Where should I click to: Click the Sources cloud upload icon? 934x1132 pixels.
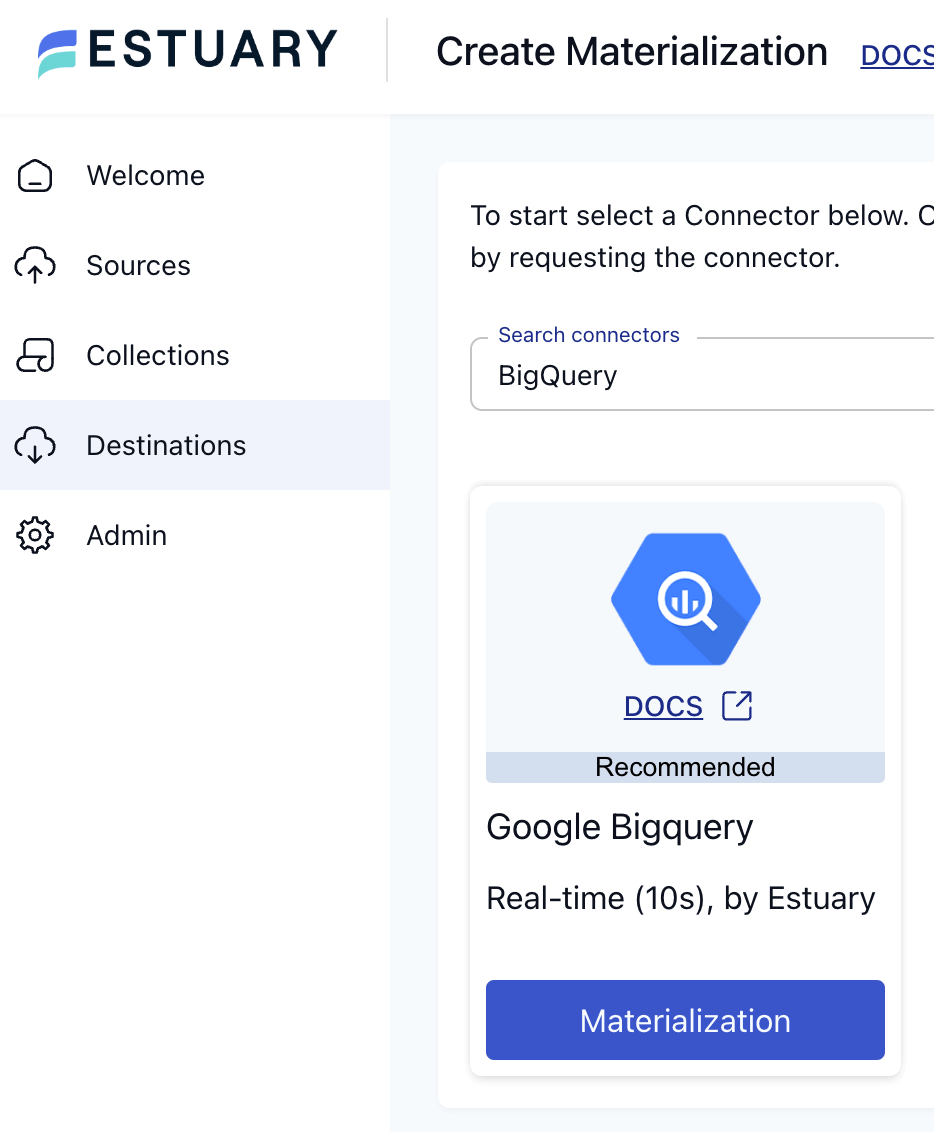[34, 265]
